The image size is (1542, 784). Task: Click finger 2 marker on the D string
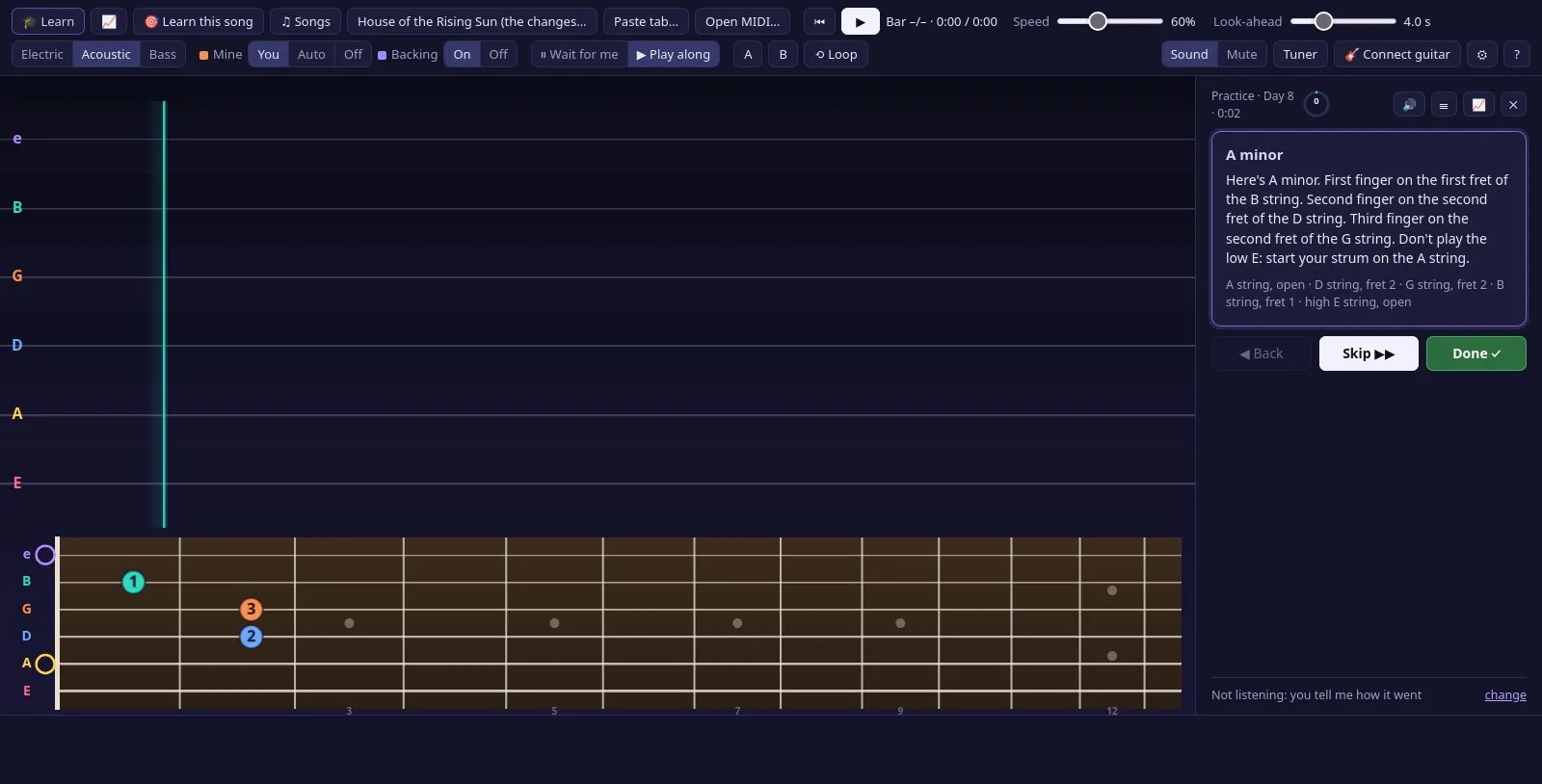251,637
